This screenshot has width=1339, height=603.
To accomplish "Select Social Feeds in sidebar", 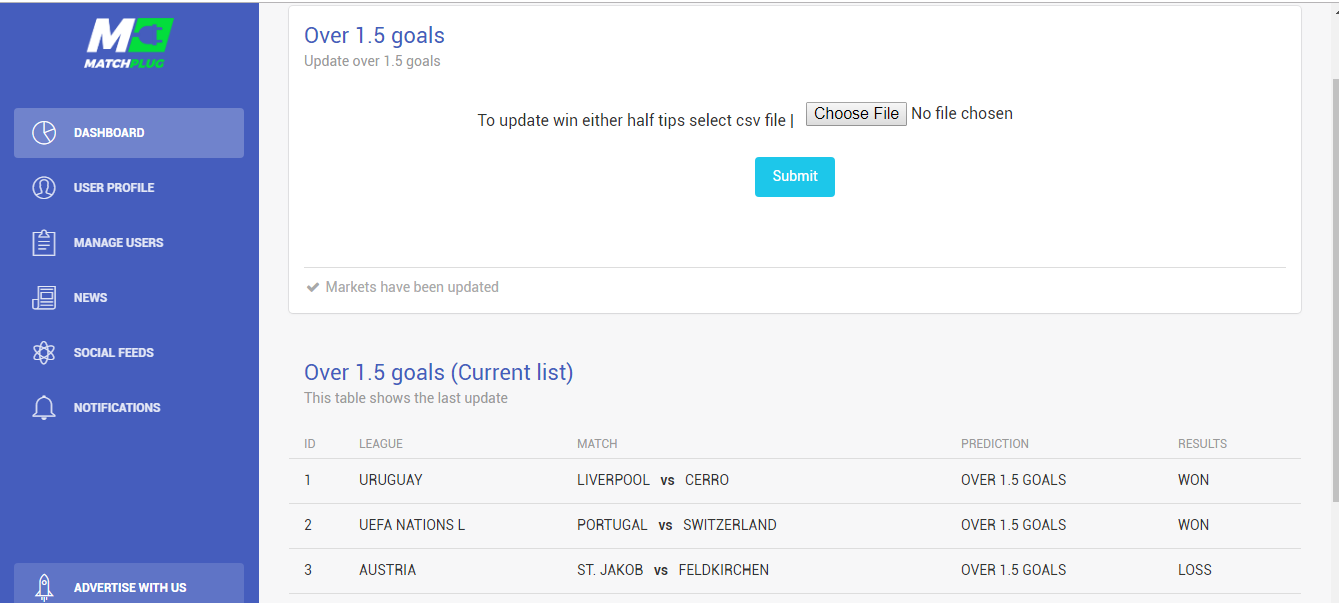I will pyautogui.click(x=129, y=353).
